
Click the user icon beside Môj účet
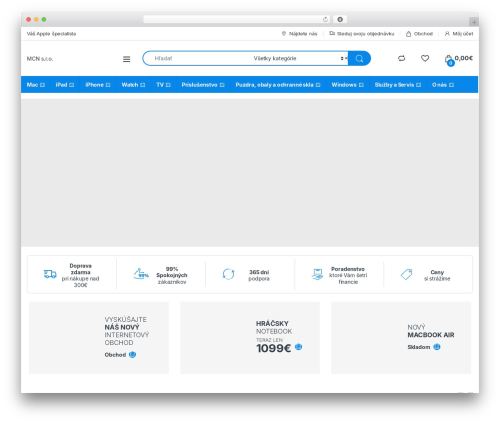(447, 34)
